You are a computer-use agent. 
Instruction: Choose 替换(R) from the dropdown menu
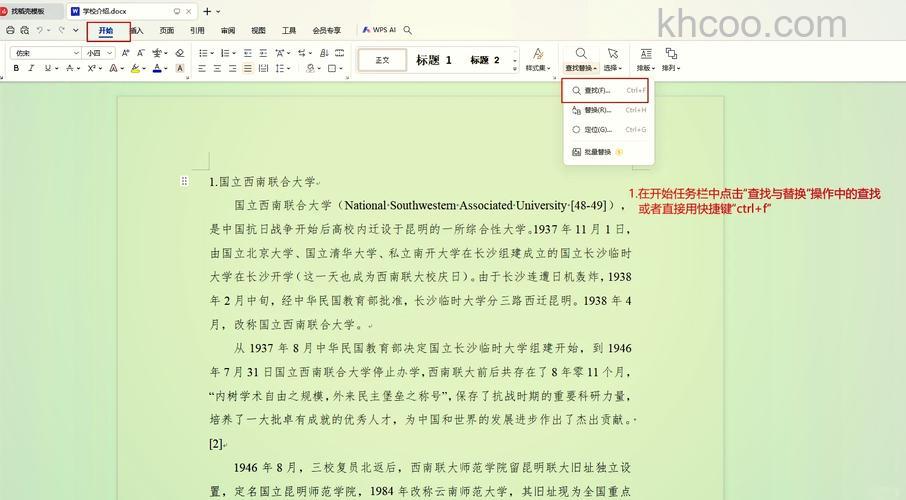608,110
